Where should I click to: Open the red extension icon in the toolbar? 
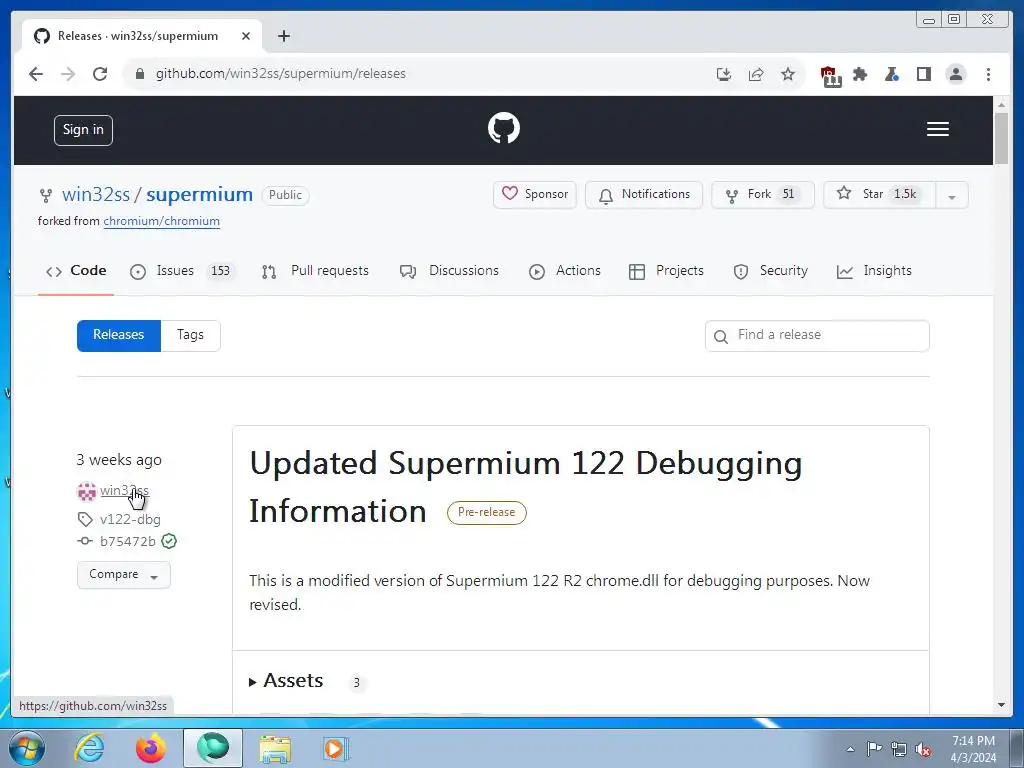(x=830, y=76)
